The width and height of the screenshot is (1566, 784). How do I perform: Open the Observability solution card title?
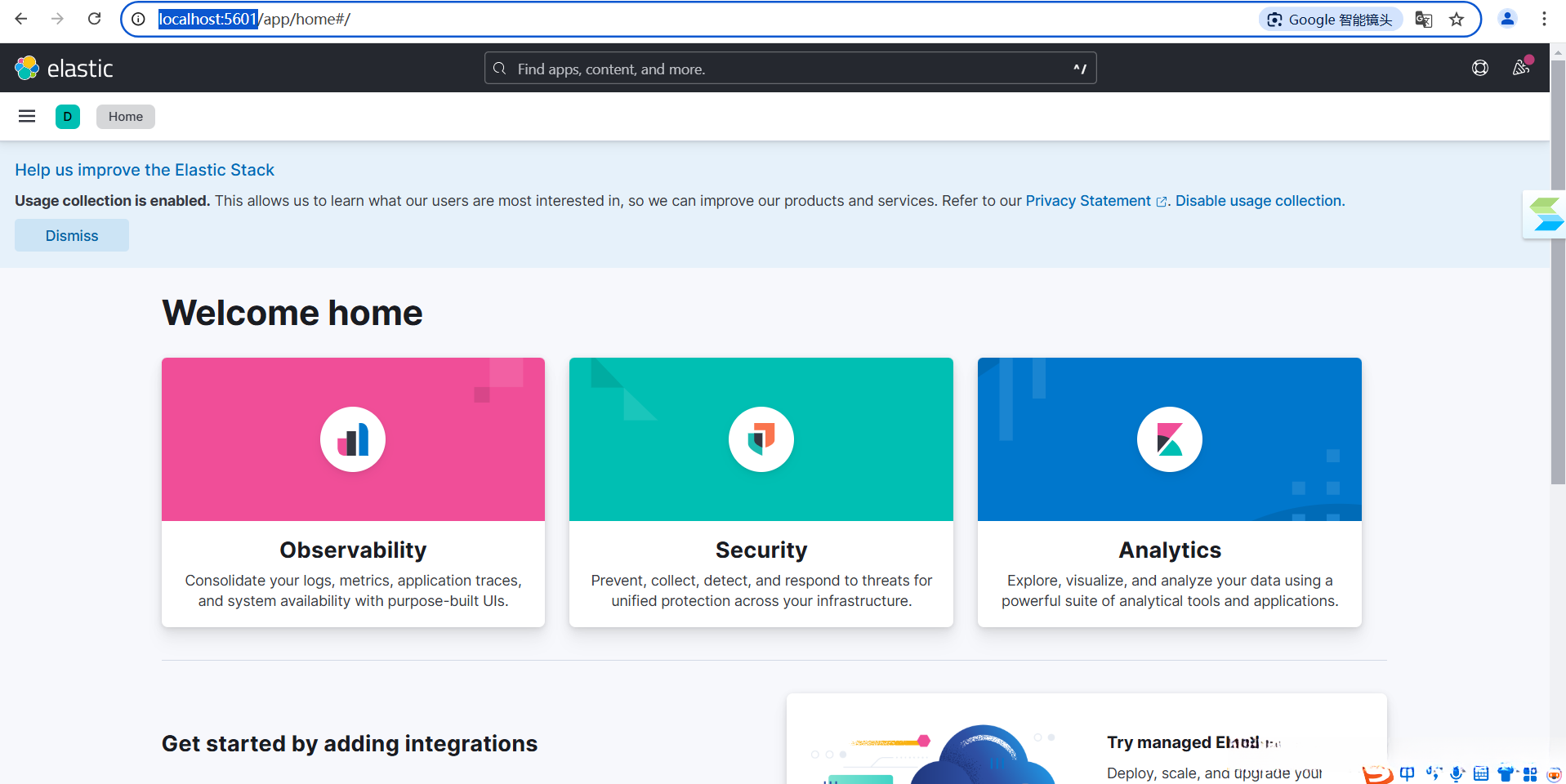point(353,550)
